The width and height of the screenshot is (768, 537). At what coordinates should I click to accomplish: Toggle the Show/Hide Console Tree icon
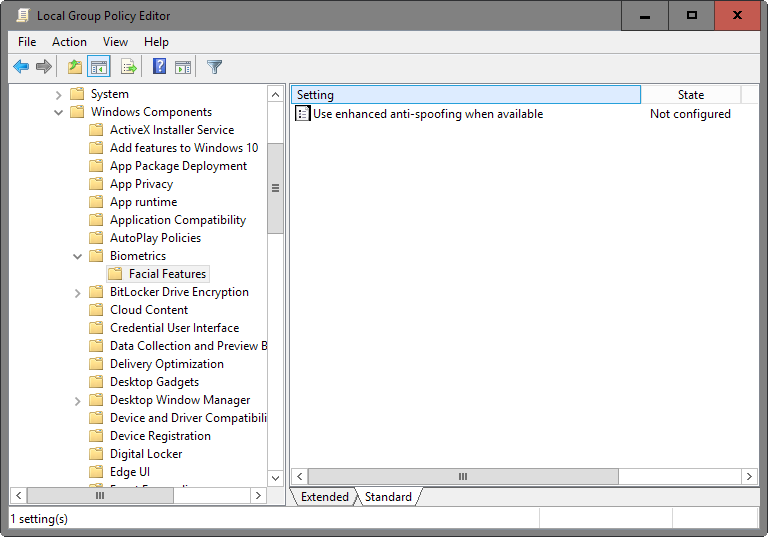pyautogui.click(x=99, y=66)
